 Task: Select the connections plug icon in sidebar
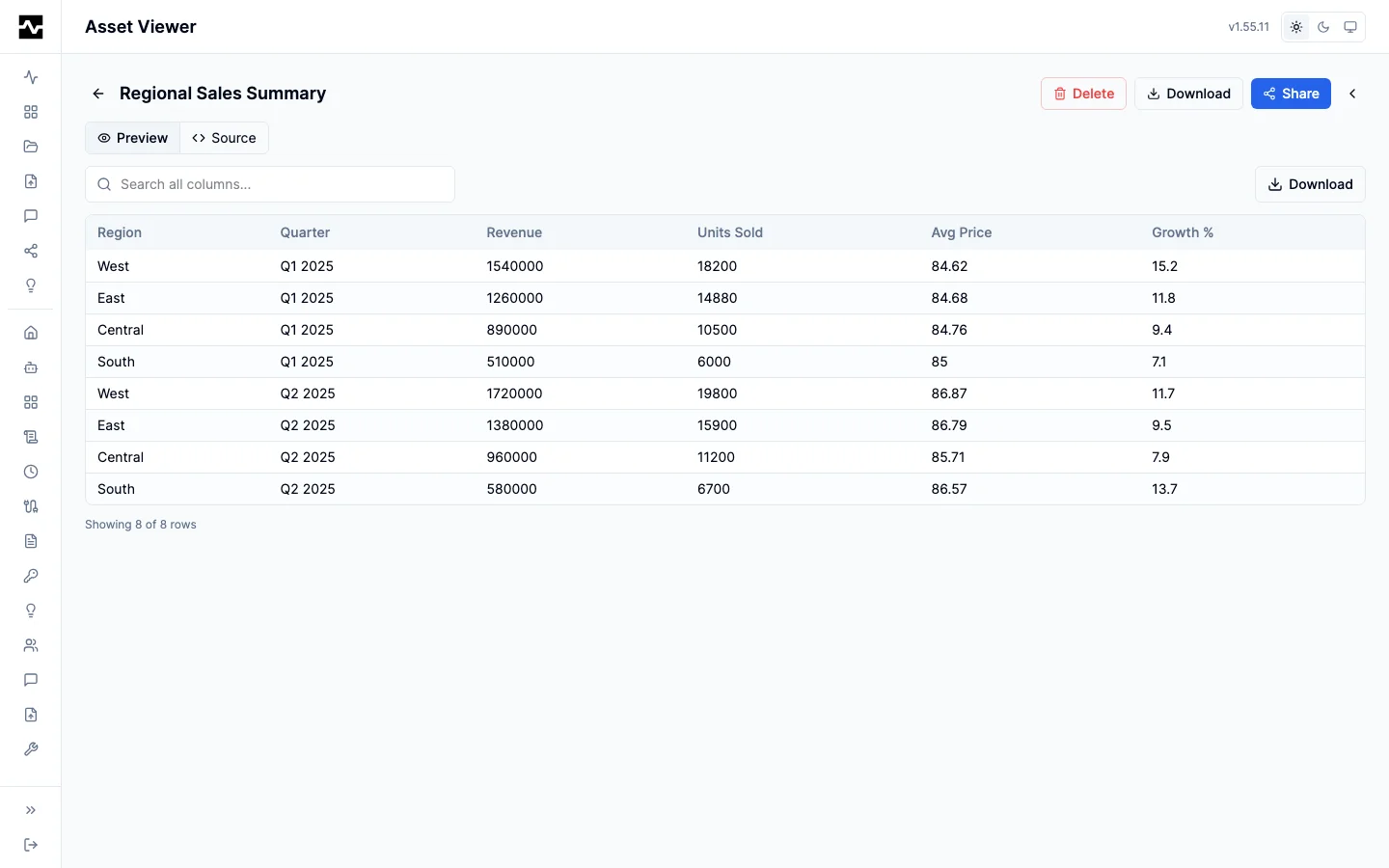point(30,506)
